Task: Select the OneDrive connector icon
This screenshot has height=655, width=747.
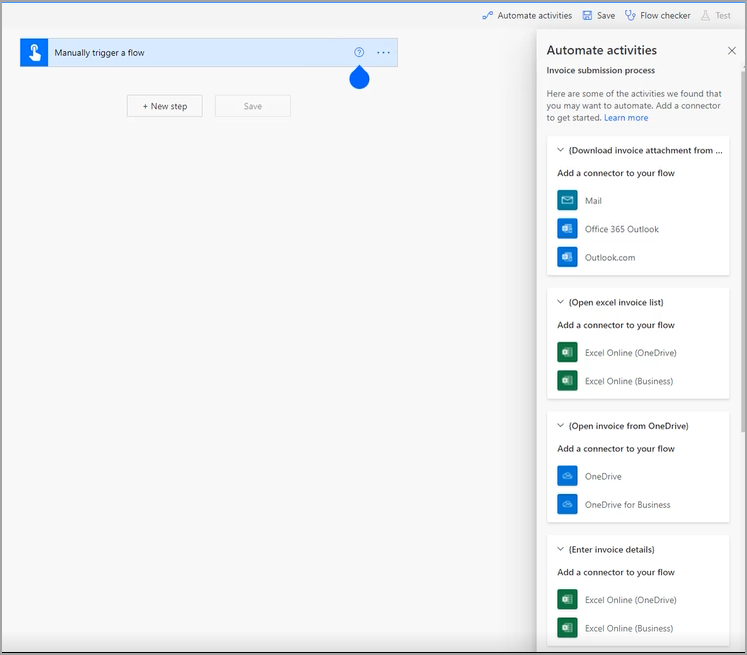Action: point(567,476)
